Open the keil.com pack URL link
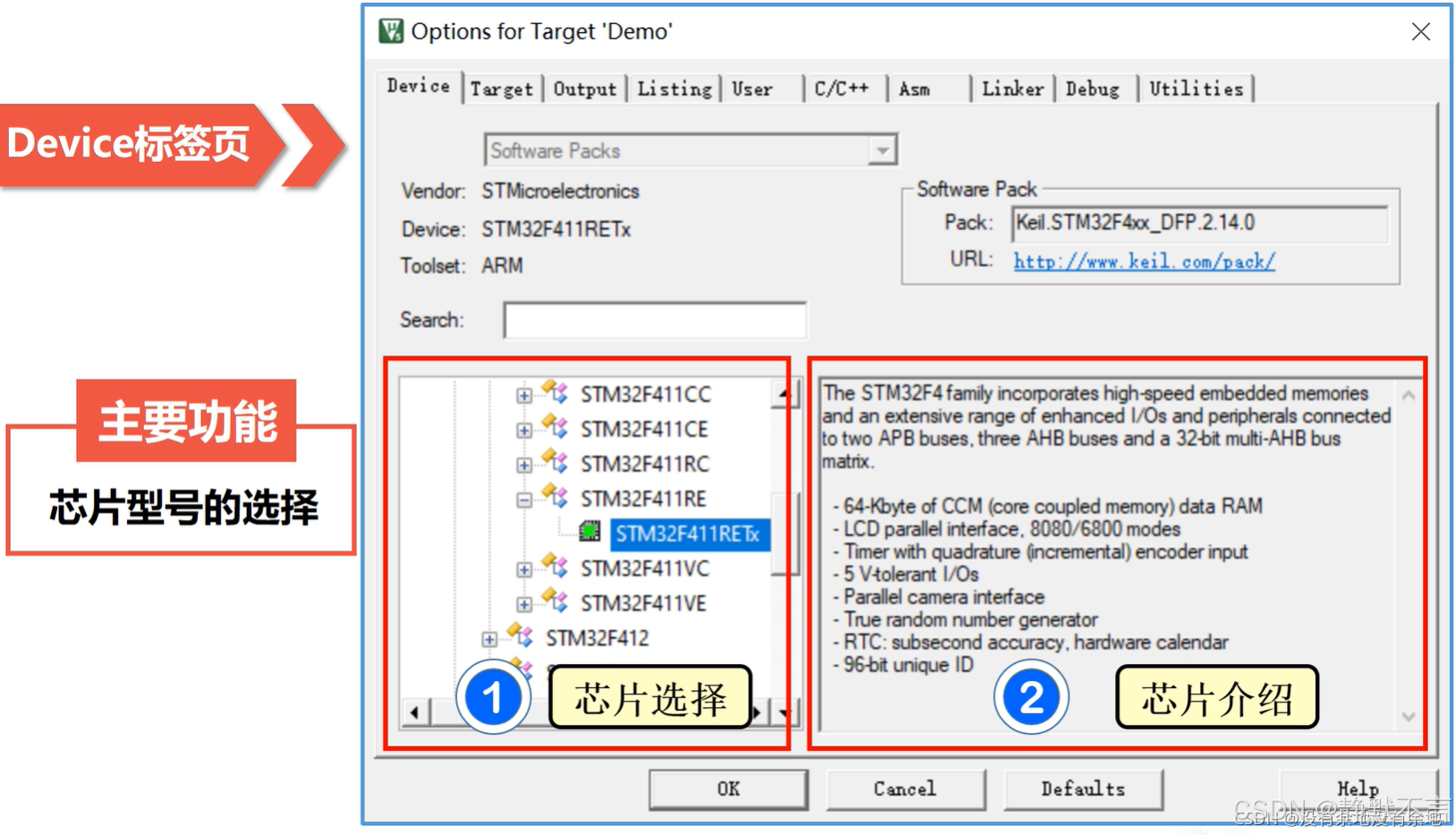Viewport: 1456px width, 835px height. point(1143,260)
